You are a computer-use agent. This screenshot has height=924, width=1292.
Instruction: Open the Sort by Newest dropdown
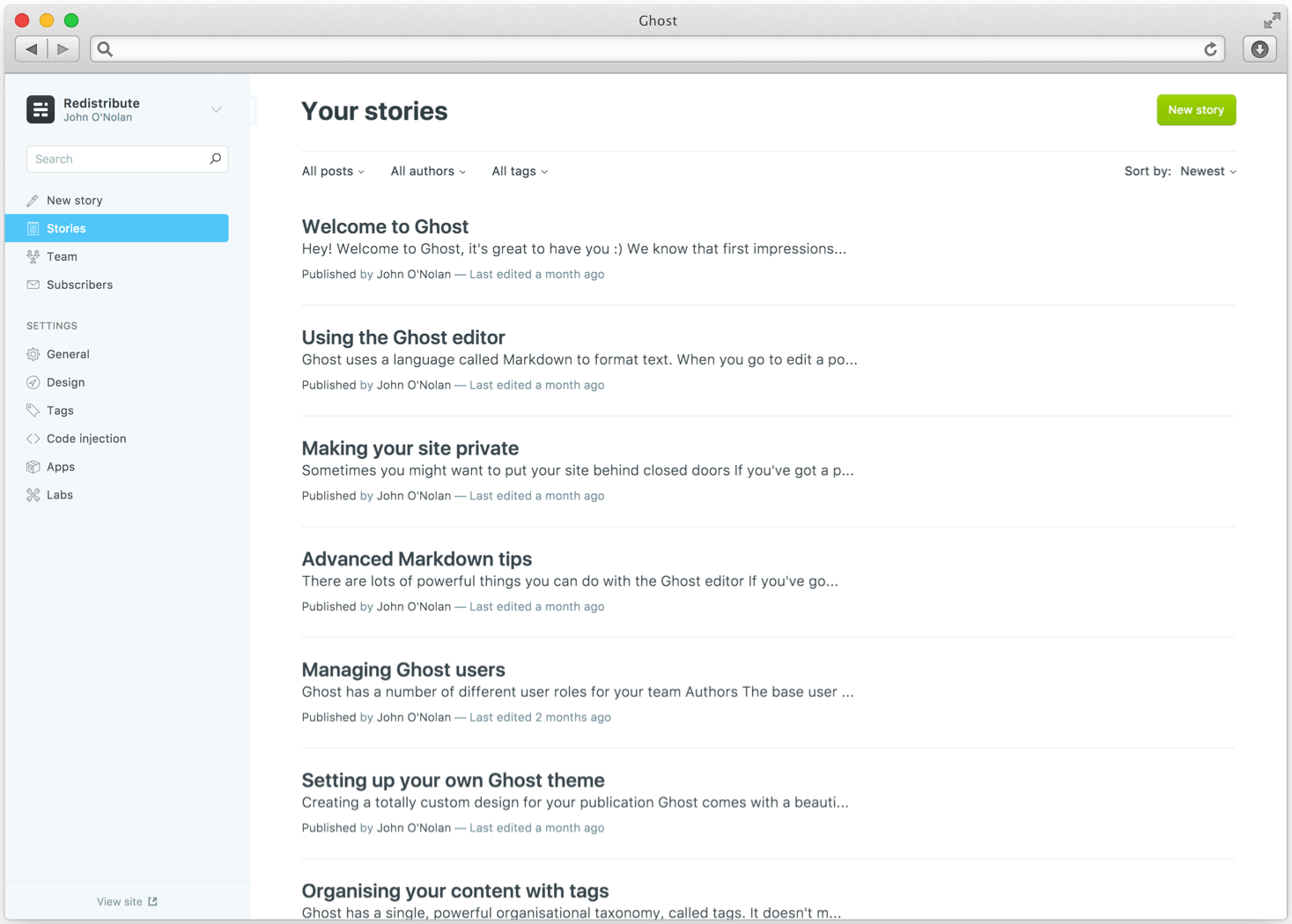point(1208,171)
